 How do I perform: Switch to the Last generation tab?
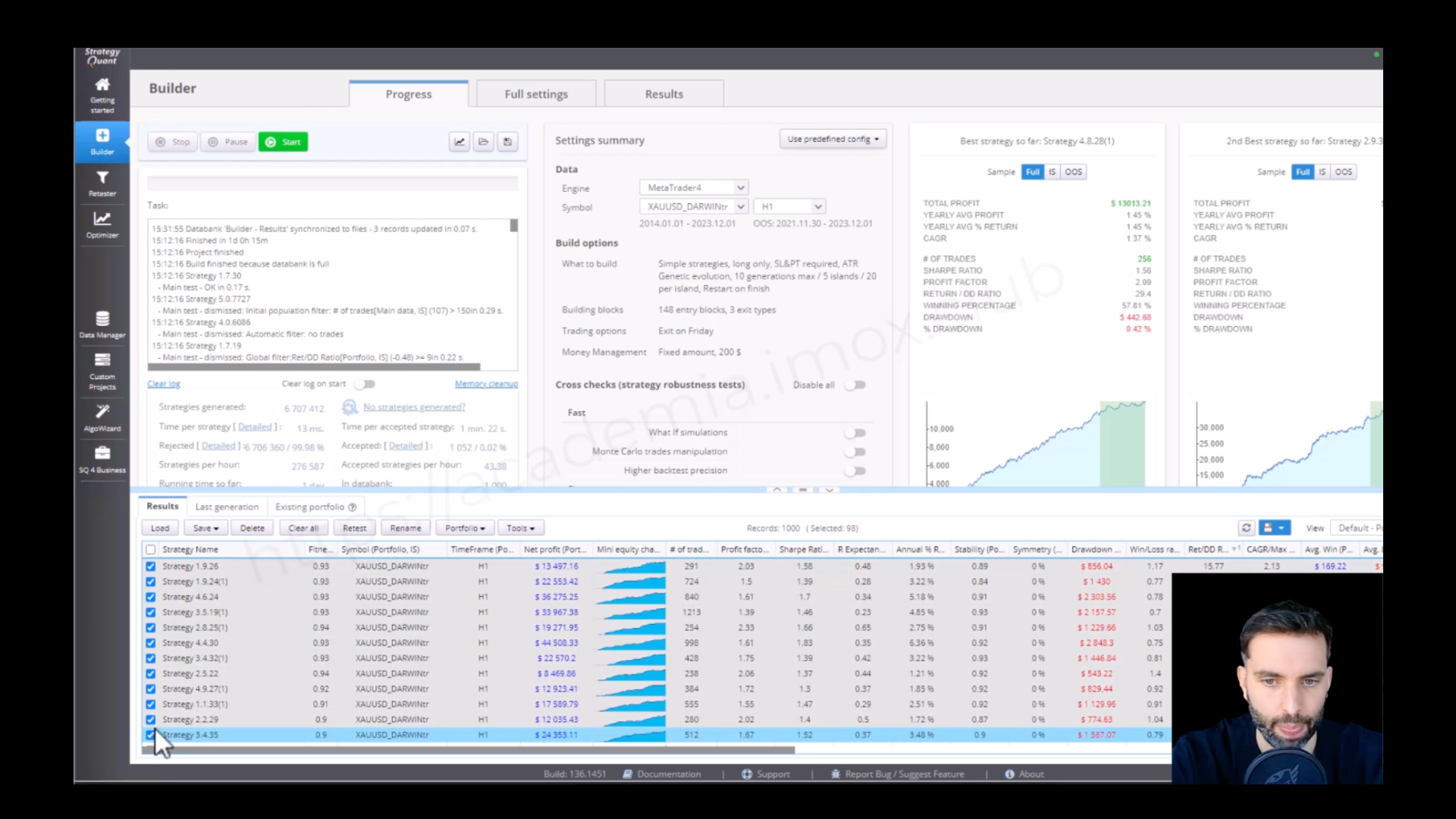227,507
